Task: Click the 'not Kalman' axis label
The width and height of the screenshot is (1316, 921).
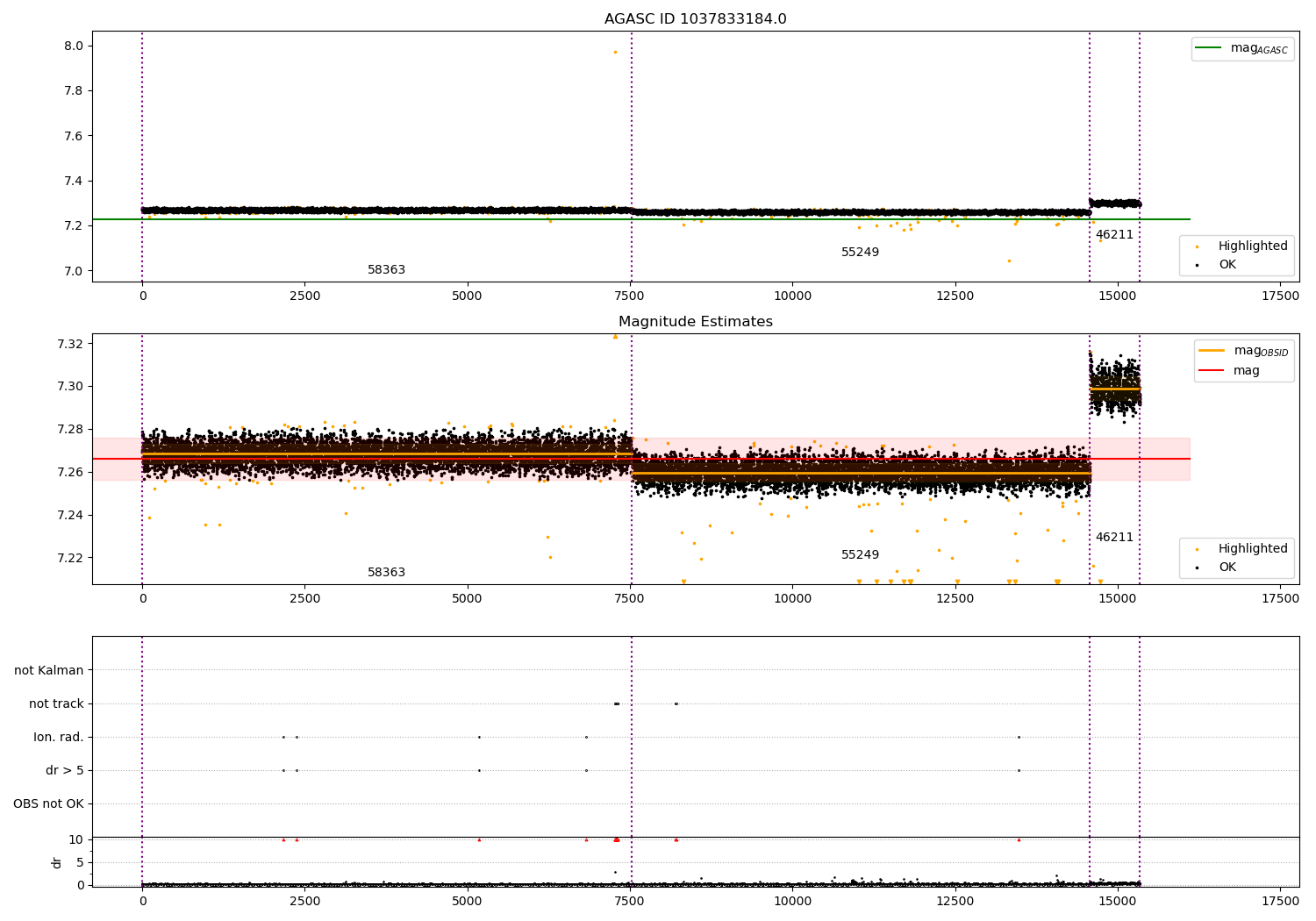Action: coord(49,670)
